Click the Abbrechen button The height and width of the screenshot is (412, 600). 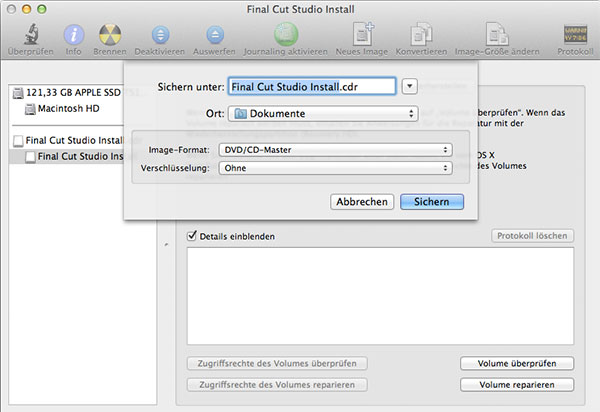(x=362, y=202)
